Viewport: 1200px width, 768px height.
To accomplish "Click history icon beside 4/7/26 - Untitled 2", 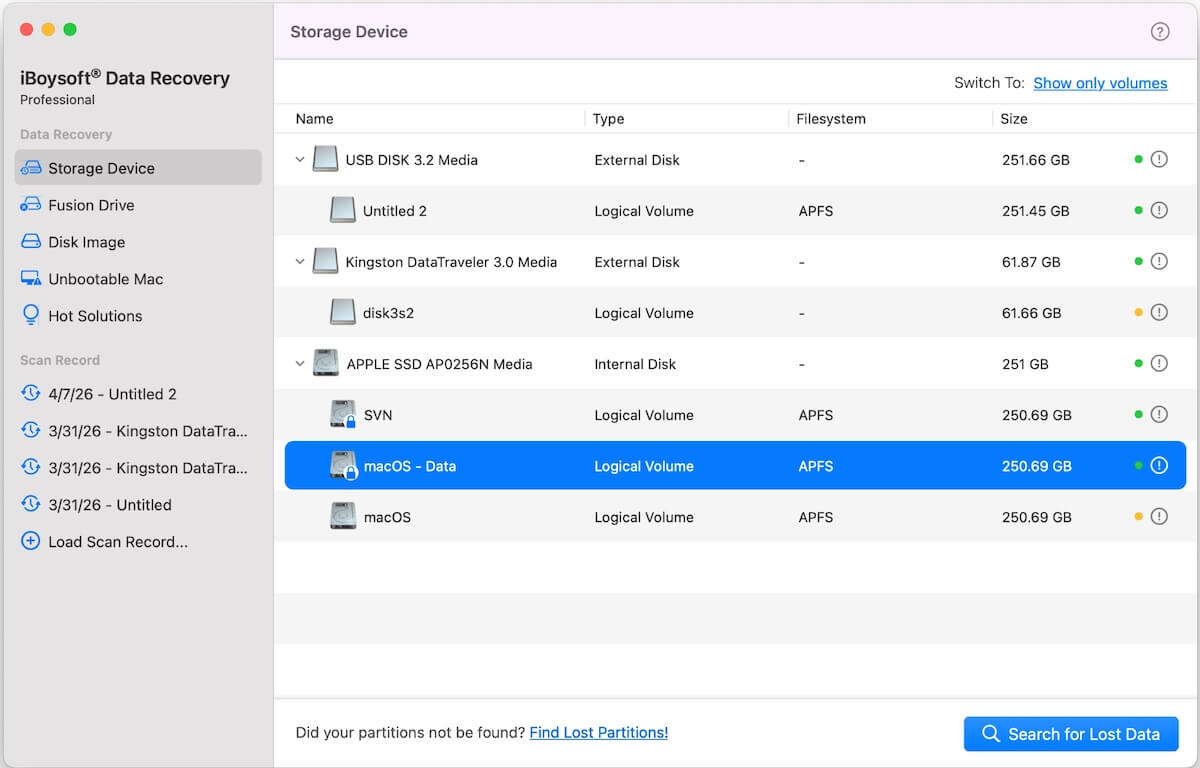I will tap(31, 394).
